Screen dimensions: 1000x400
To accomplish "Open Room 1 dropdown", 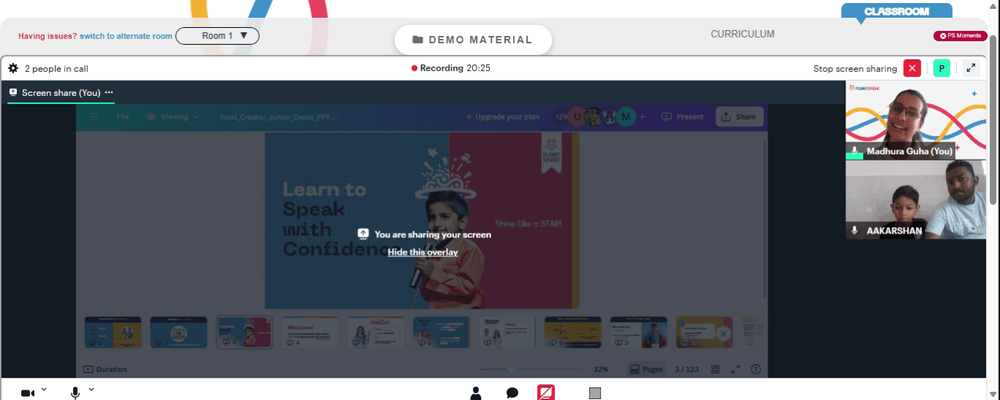I will tap(217, 36).
